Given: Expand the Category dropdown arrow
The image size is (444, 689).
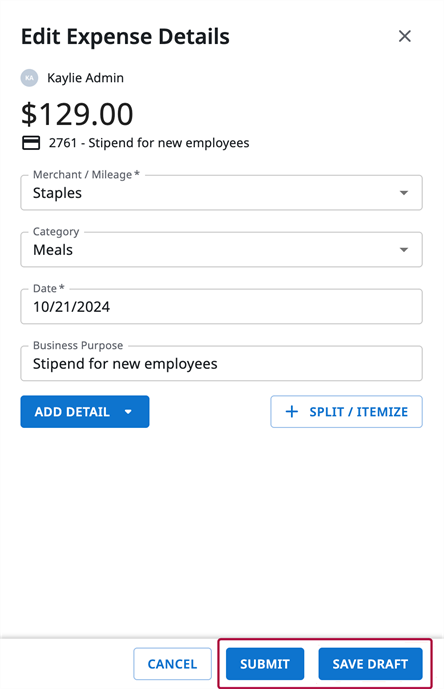Looking at the screenshot, I should (x=404, y=250).
